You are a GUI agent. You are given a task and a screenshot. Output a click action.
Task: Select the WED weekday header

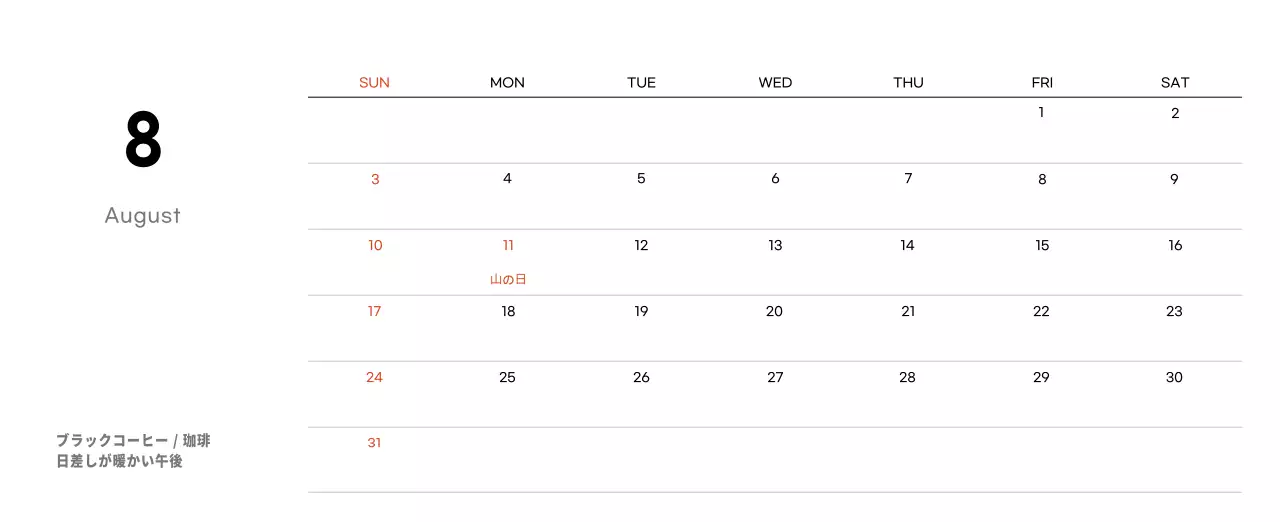tap(775, 83)
